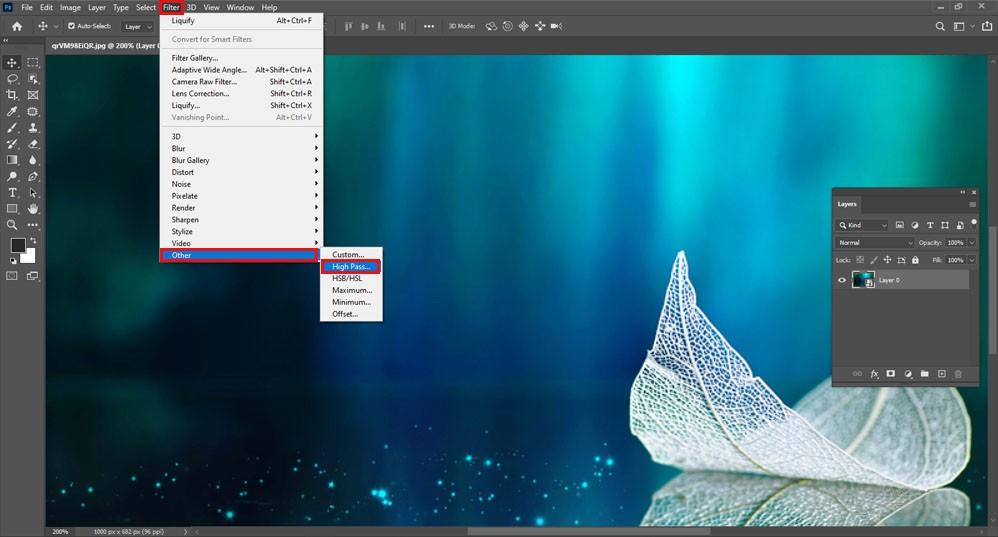Open the Opacity slider dropdown arrow

coord(972,242)
